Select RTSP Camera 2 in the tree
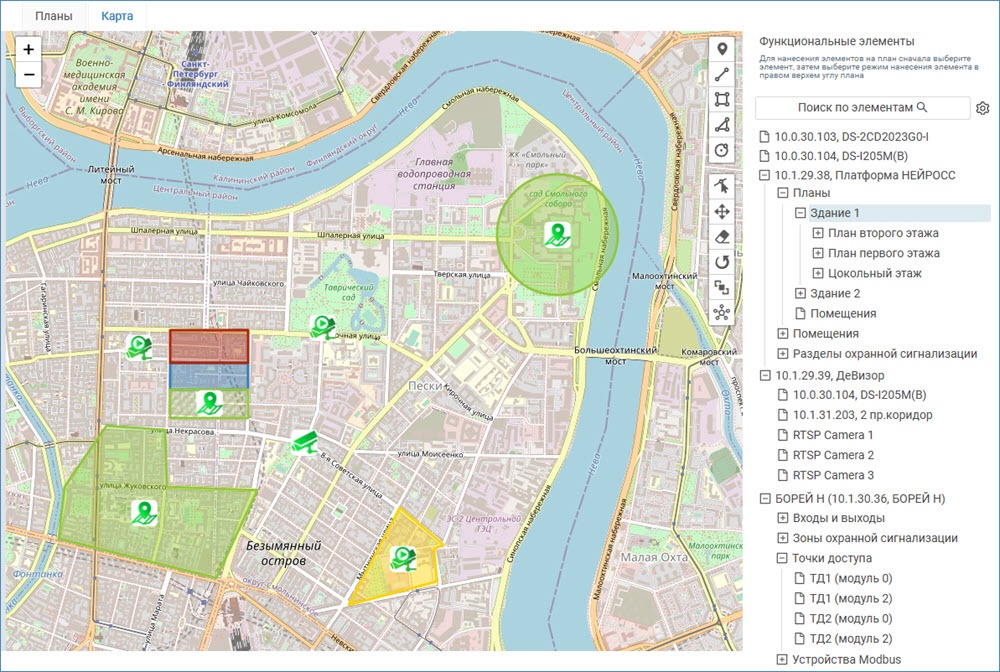Image resolution: width=1000 pixels, height=672 pixels. click(x=832, y=455)
